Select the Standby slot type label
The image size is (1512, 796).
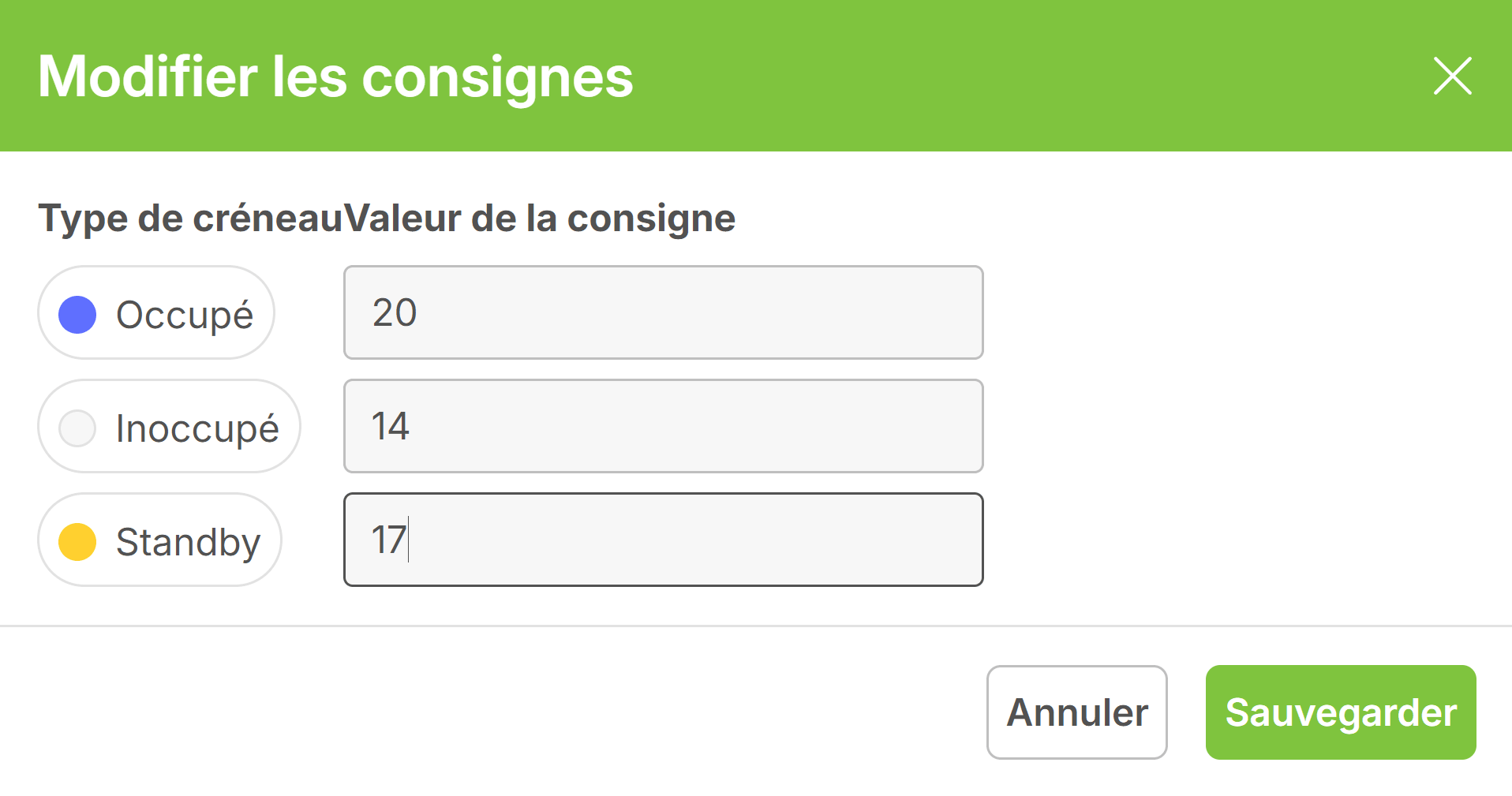[188, 542]
